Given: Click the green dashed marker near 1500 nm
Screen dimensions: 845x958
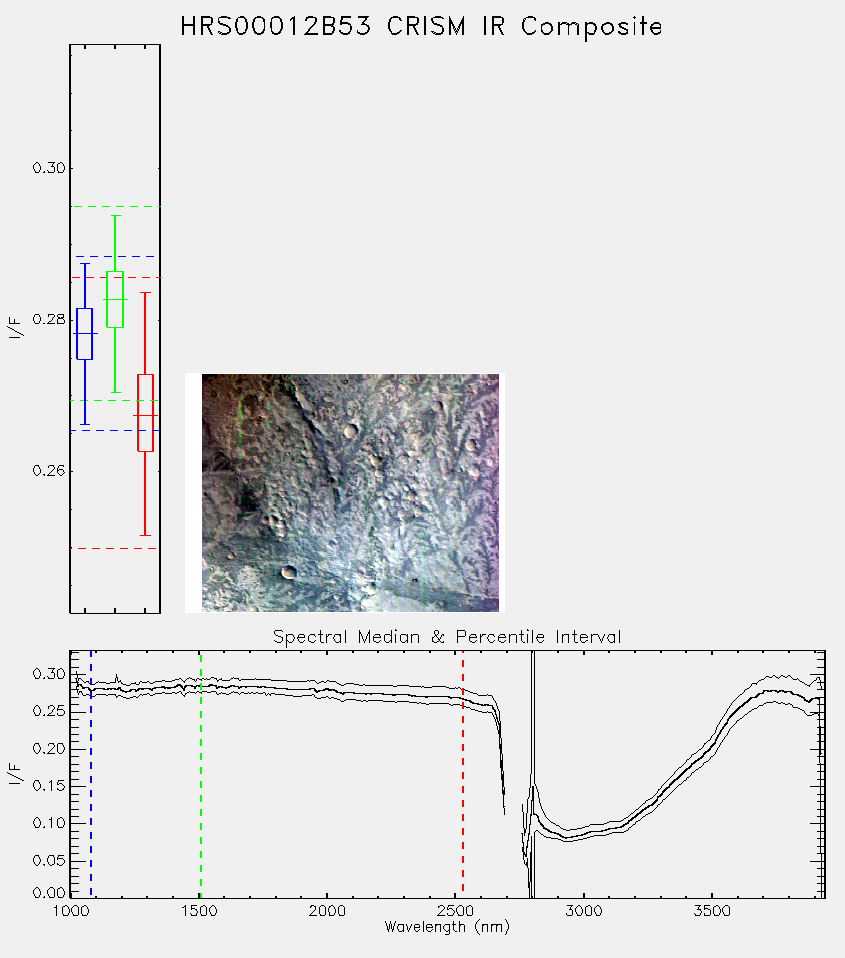Looking at the screenshot, I should click(200, 774).
